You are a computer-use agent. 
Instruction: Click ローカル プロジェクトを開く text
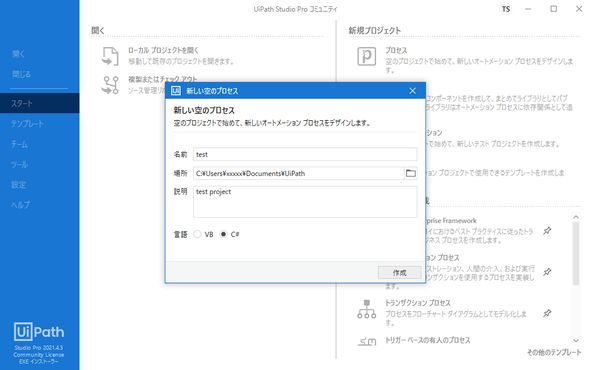(163, 50)
